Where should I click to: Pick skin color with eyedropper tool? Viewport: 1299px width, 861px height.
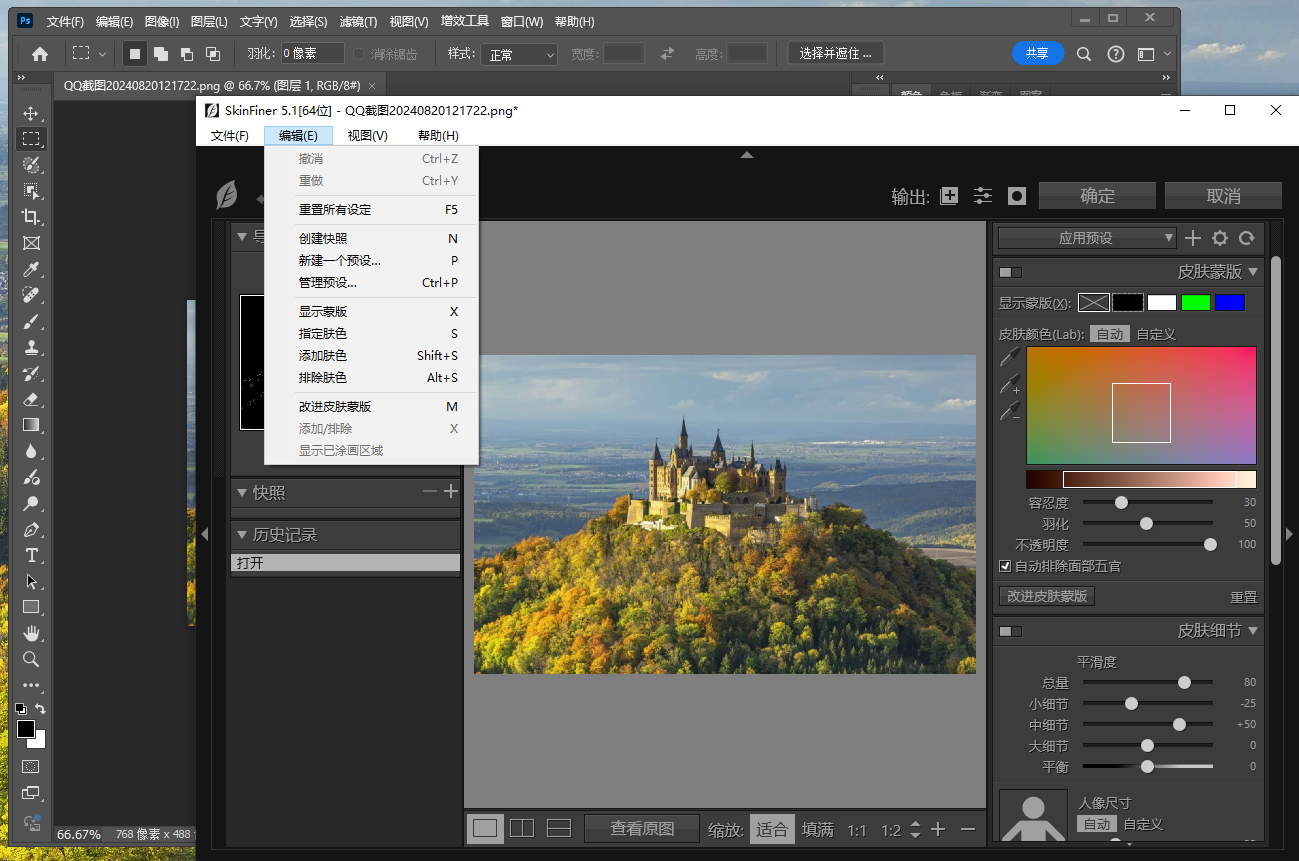point(1010,358)
